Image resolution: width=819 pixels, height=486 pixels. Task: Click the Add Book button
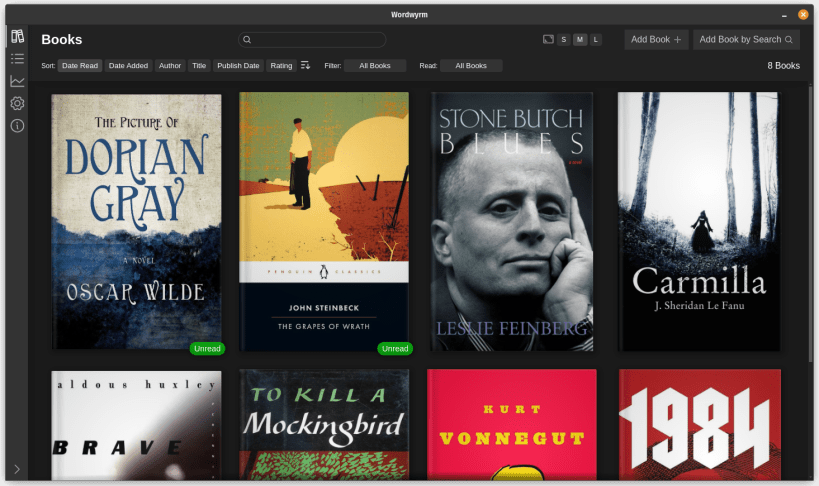(x=656, y=40)
